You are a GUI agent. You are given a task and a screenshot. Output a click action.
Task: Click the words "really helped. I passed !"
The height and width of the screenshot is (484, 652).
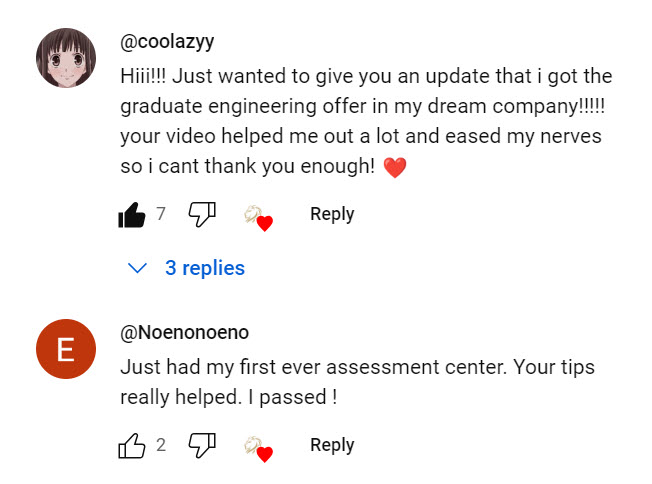(228, 397)
